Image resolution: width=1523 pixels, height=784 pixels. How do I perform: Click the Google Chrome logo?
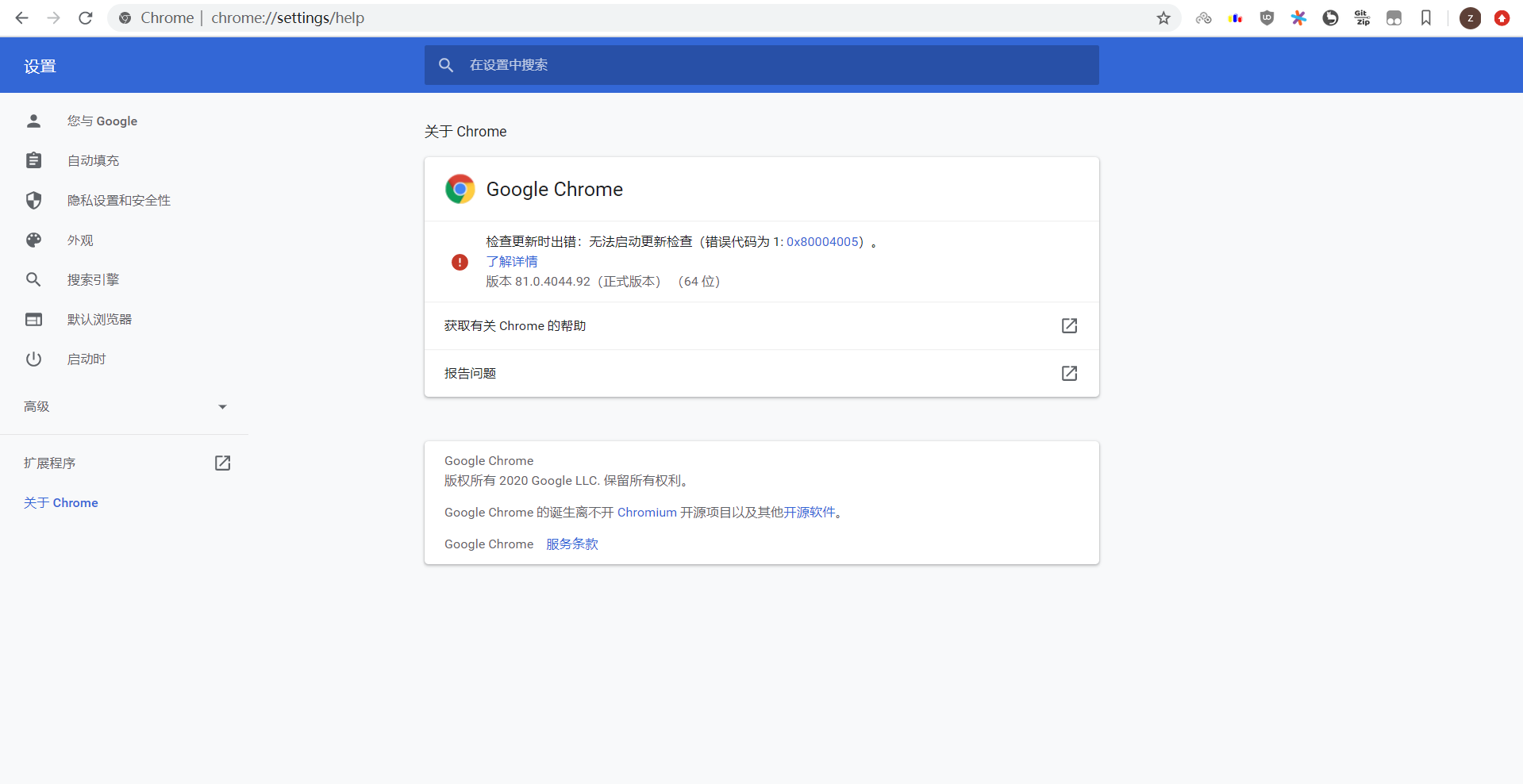tap(460, 189)
